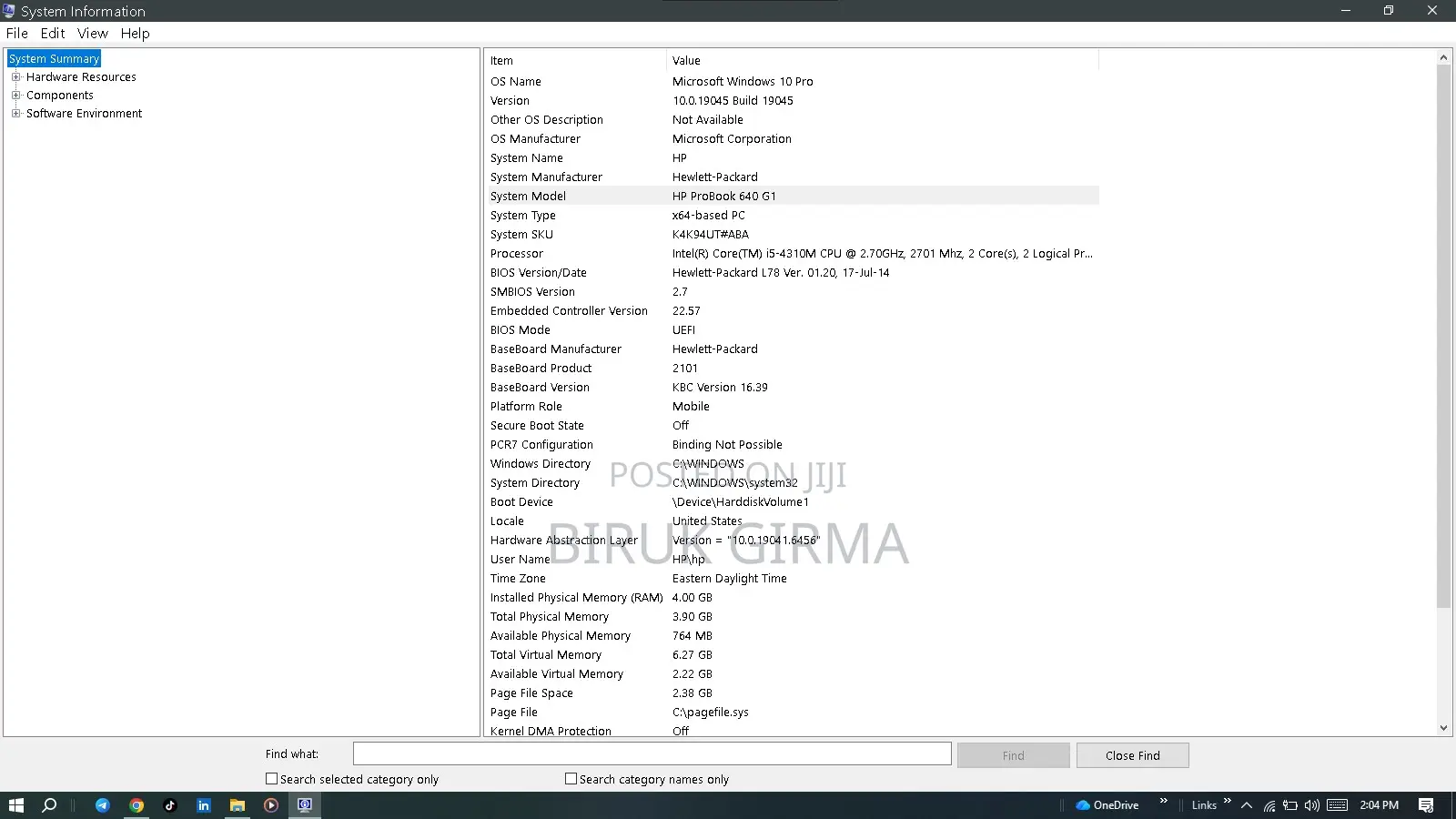
Task: Click the touch keyboard tray icon
Action: pyautogui.click(x=1337, y=805)
